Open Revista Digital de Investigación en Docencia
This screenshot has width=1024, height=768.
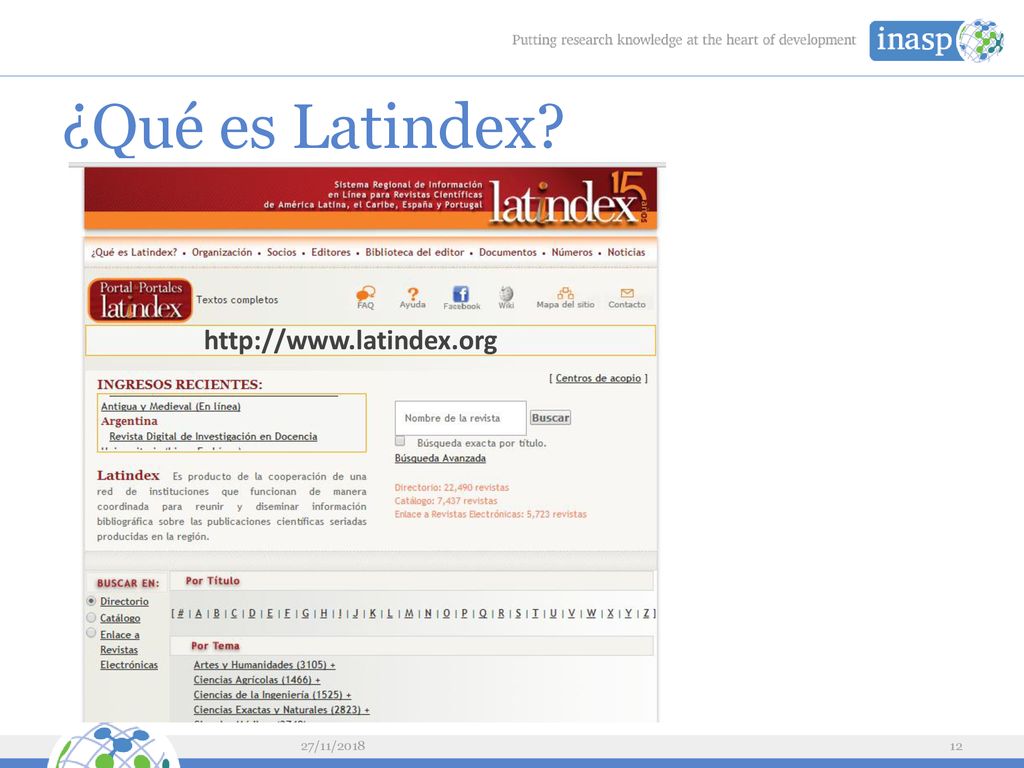click(x=213, y=436)
